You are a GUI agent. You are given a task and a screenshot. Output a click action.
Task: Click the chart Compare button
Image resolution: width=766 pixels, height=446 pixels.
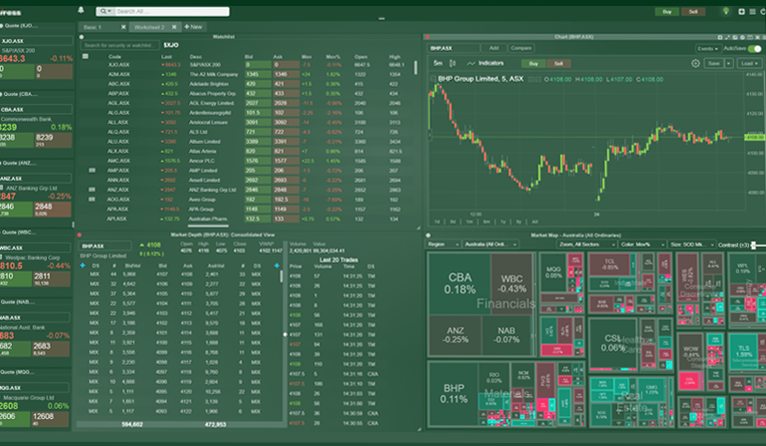521,48
